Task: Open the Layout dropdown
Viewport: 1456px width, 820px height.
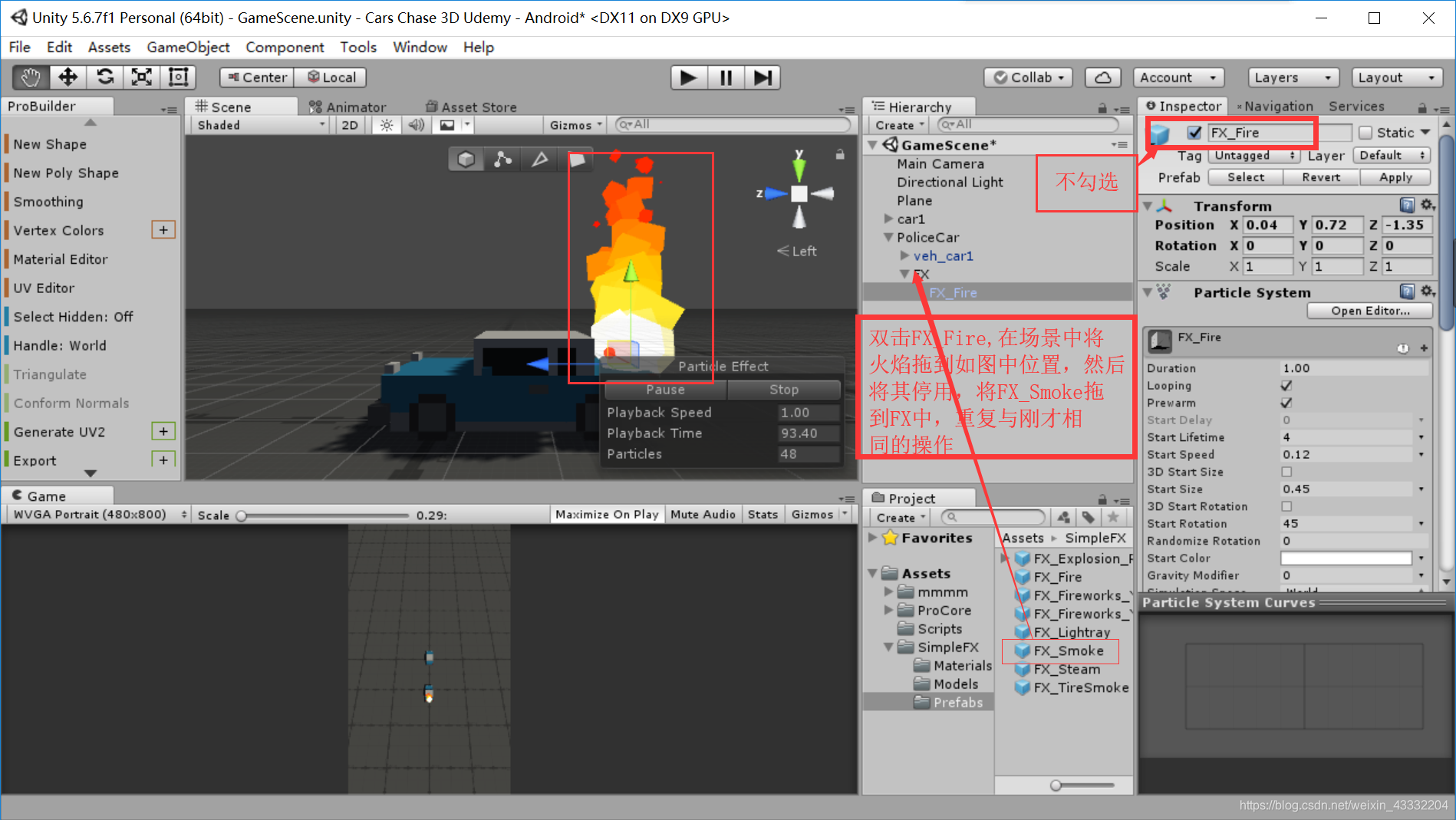Action: [x=1397, y=77]
